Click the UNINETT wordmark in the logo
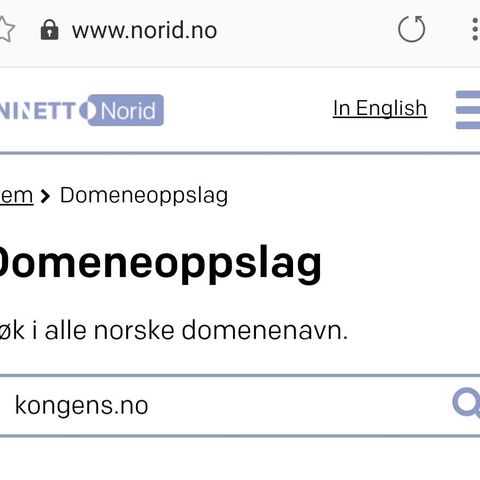Image resolution: width=480 pixels, height=480 pixels. [x=38, y=111]
